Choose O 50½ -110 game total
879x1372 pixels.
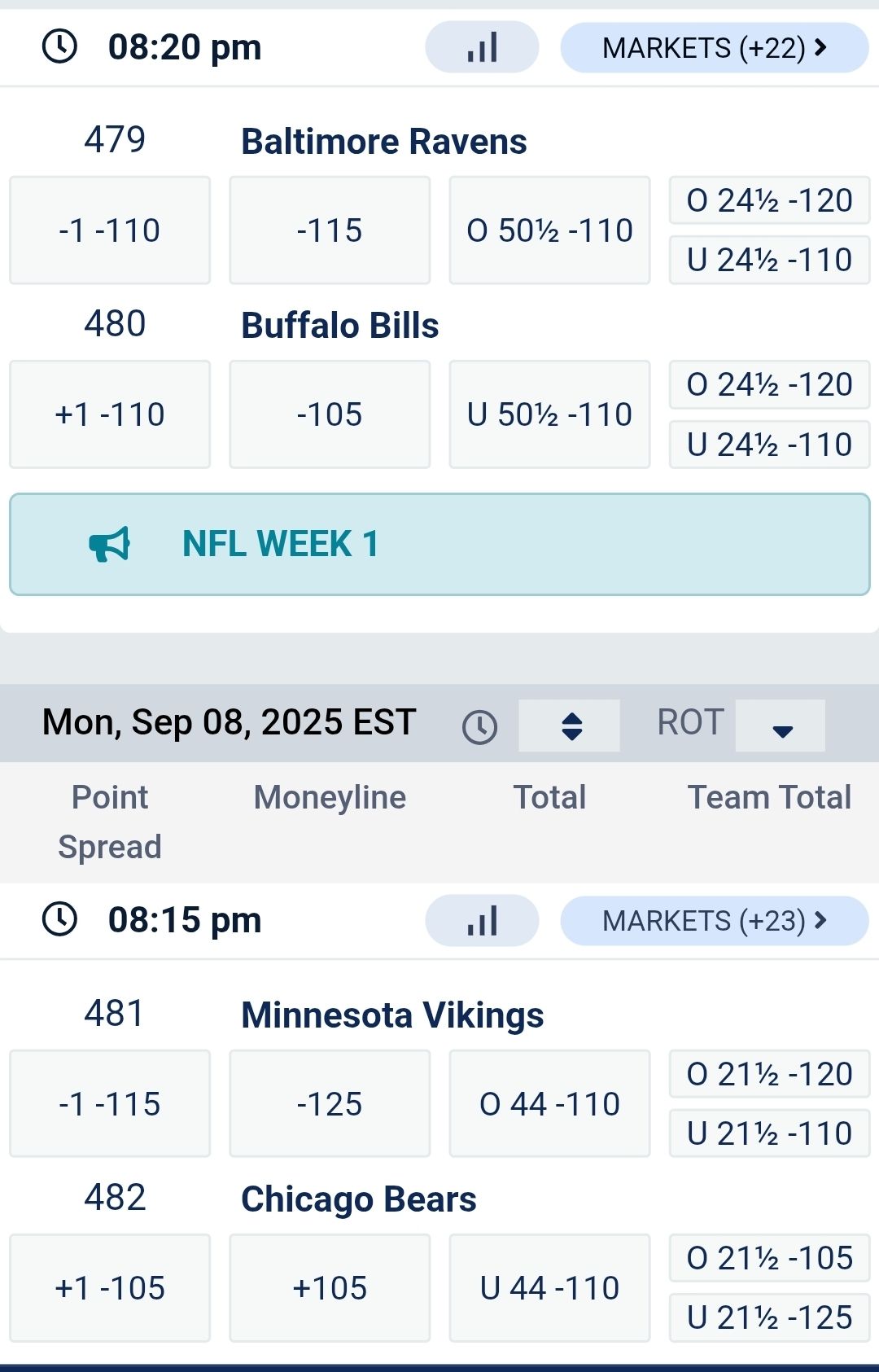coord(549,230)
